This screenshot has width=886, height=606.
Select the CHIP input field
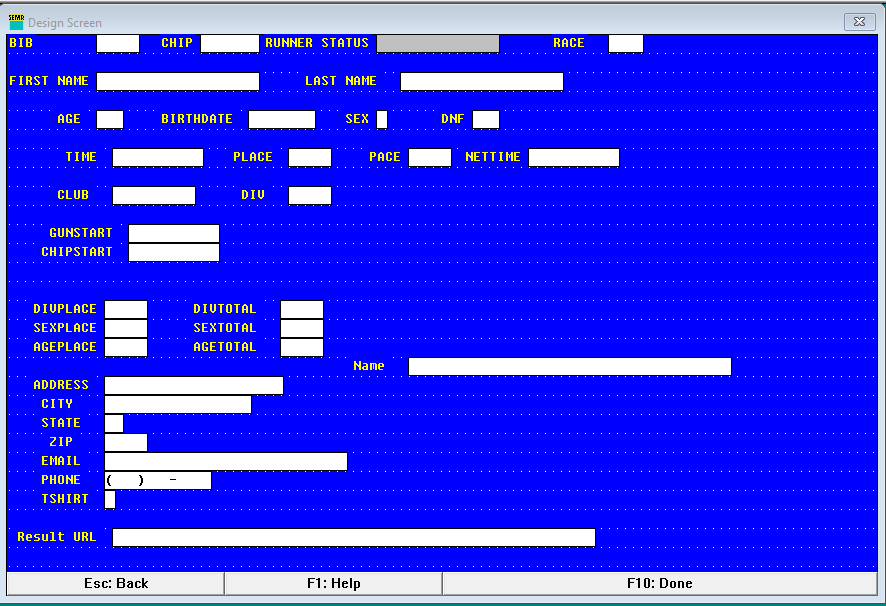pyautogui.click(x=230, y=44)
